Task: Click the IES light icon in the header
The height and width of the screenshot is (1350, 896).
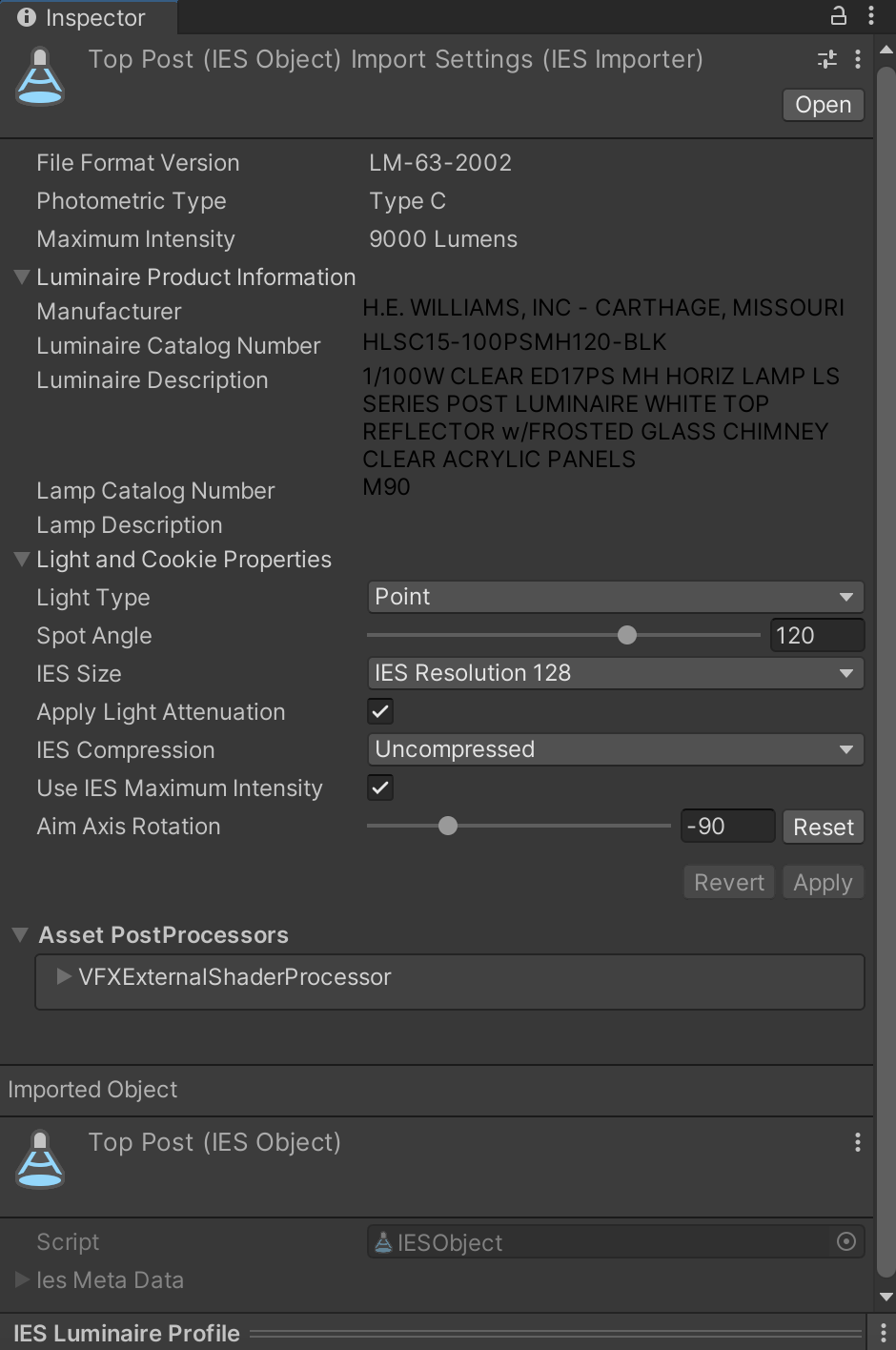Action: pyautogui.click(x=40, y=76)
